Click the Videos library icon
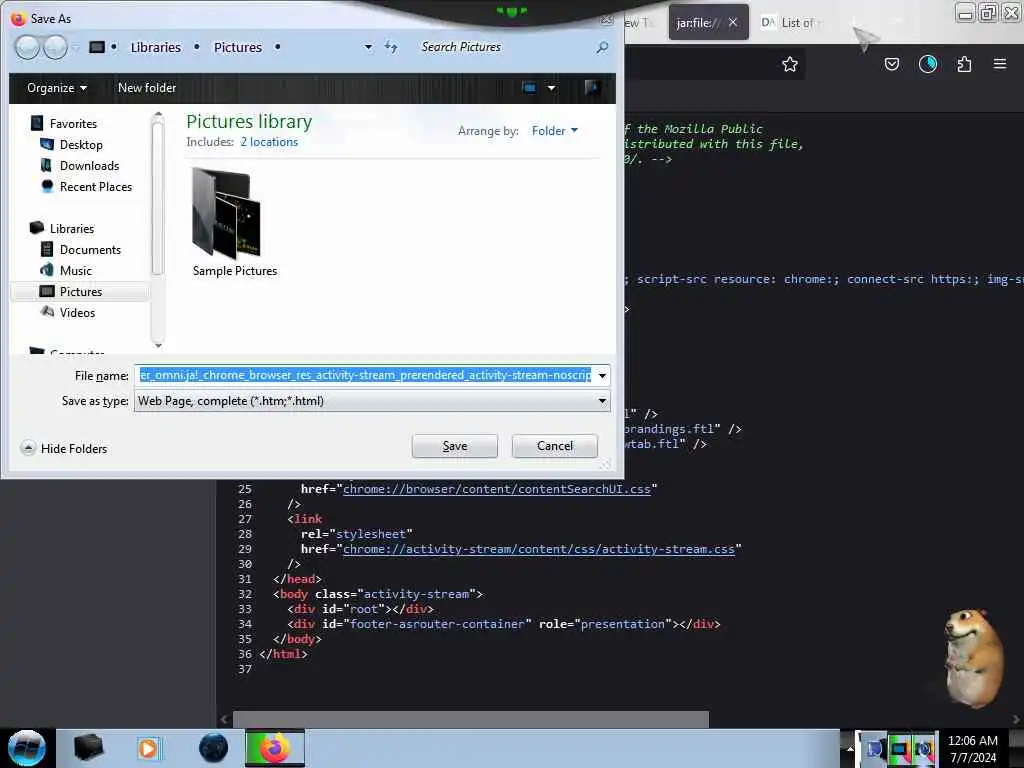This screenshot has width=1024, height=768. (x=47, y=312)
